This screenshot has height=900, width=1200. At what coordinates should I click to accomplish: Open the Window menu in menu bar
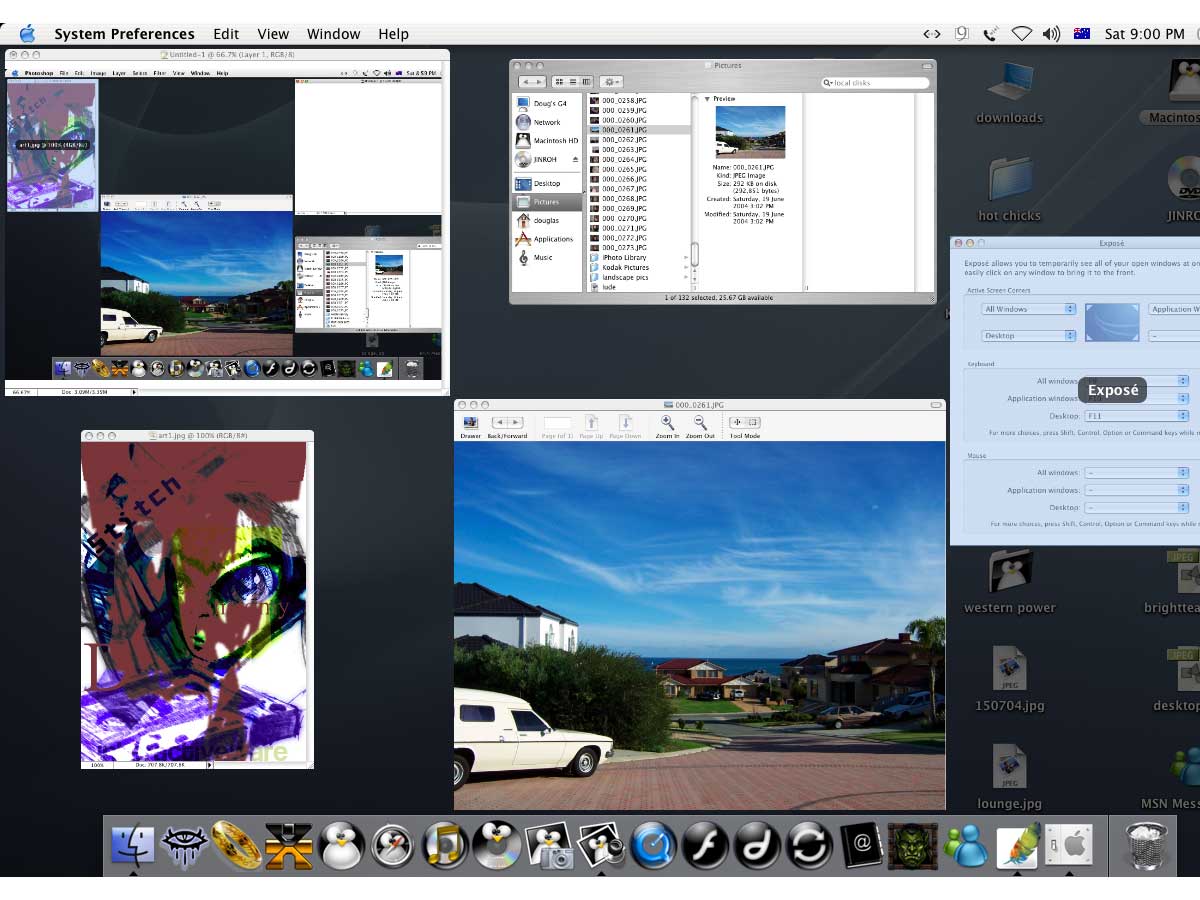click(333, 34)
